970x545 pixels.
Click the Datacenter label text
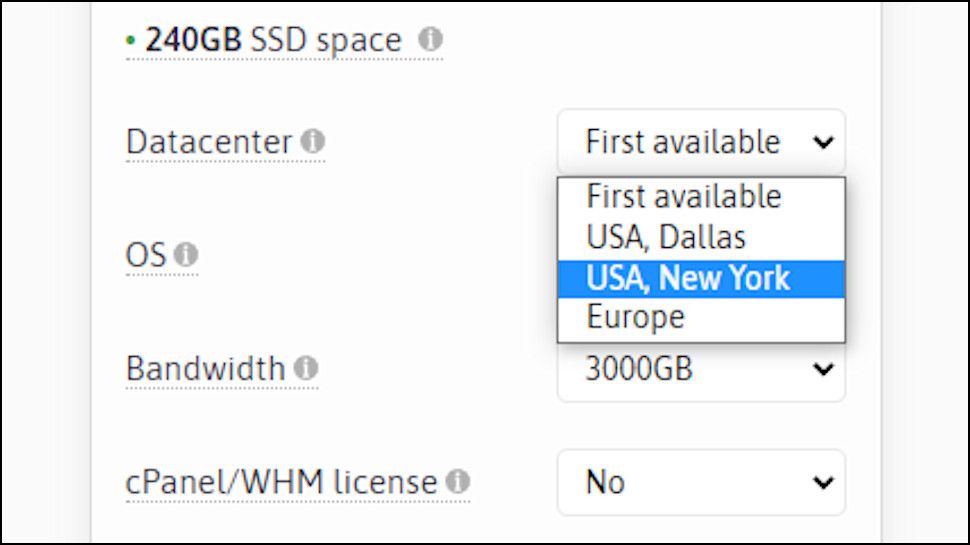coord(208,142)
